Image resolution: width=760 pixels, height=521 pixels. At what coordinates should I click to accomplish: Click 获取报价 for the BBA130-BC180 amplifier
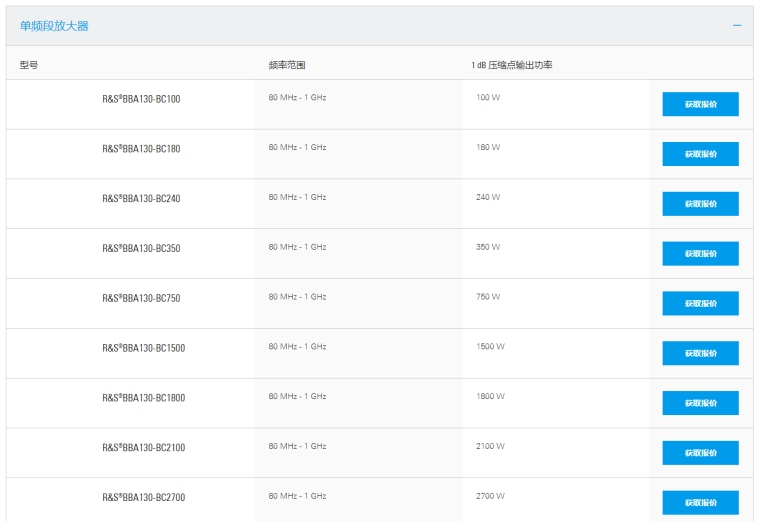pos(700,154)
